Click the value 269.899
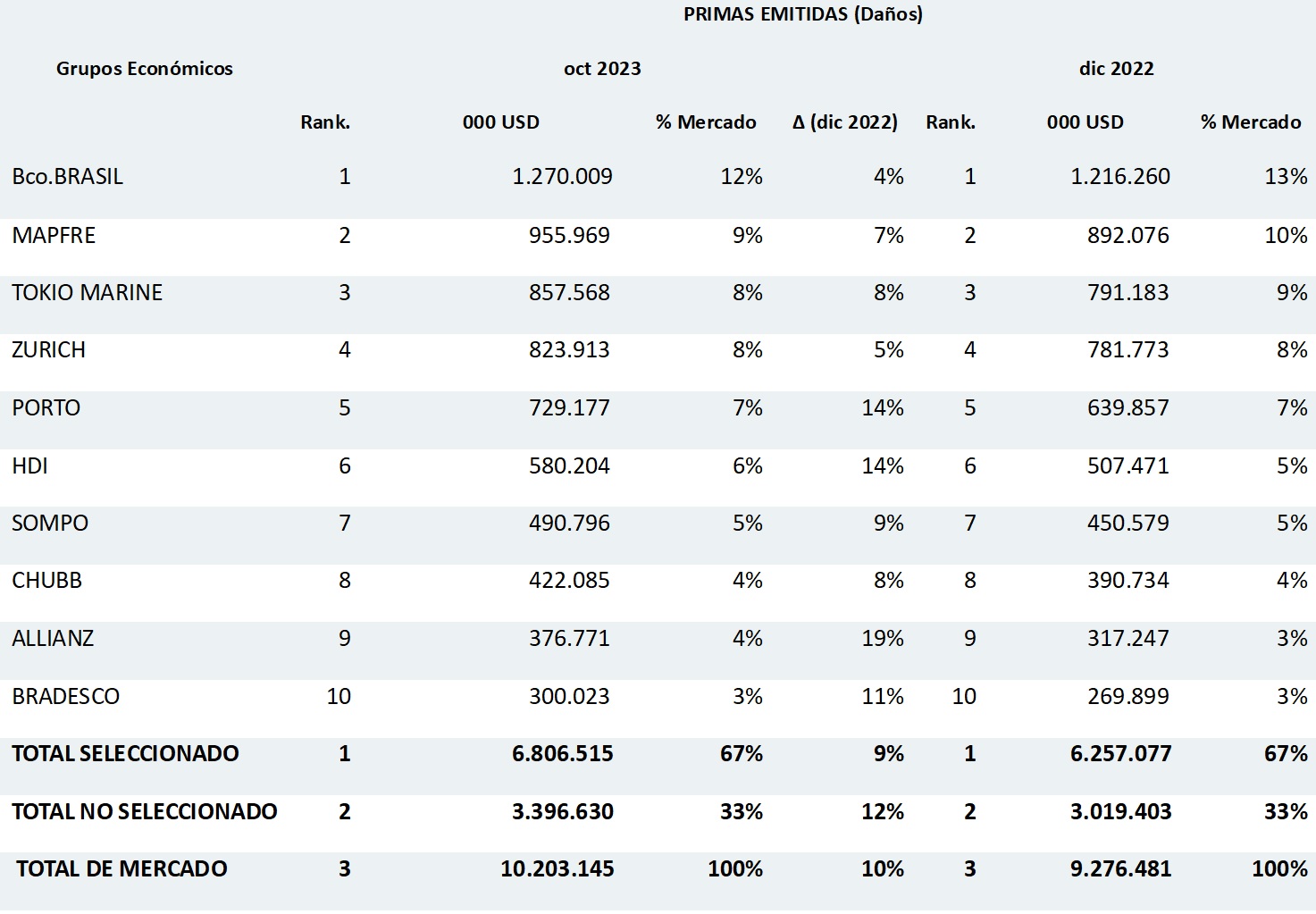This screenshot has width=1316, height=914. 1128,697
